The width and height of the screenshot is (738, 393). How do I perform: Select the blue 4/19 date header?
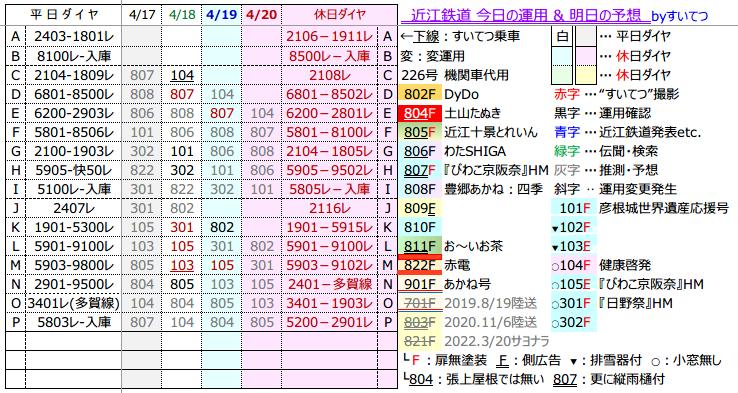click(x=222, y=15)
